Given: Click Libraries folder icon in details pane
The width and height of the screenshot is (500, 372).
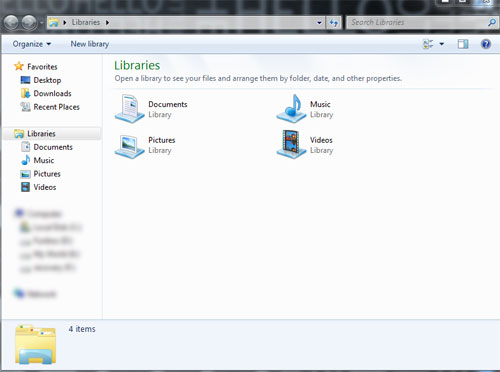Looking at the screenshot, I should point(35,345).
